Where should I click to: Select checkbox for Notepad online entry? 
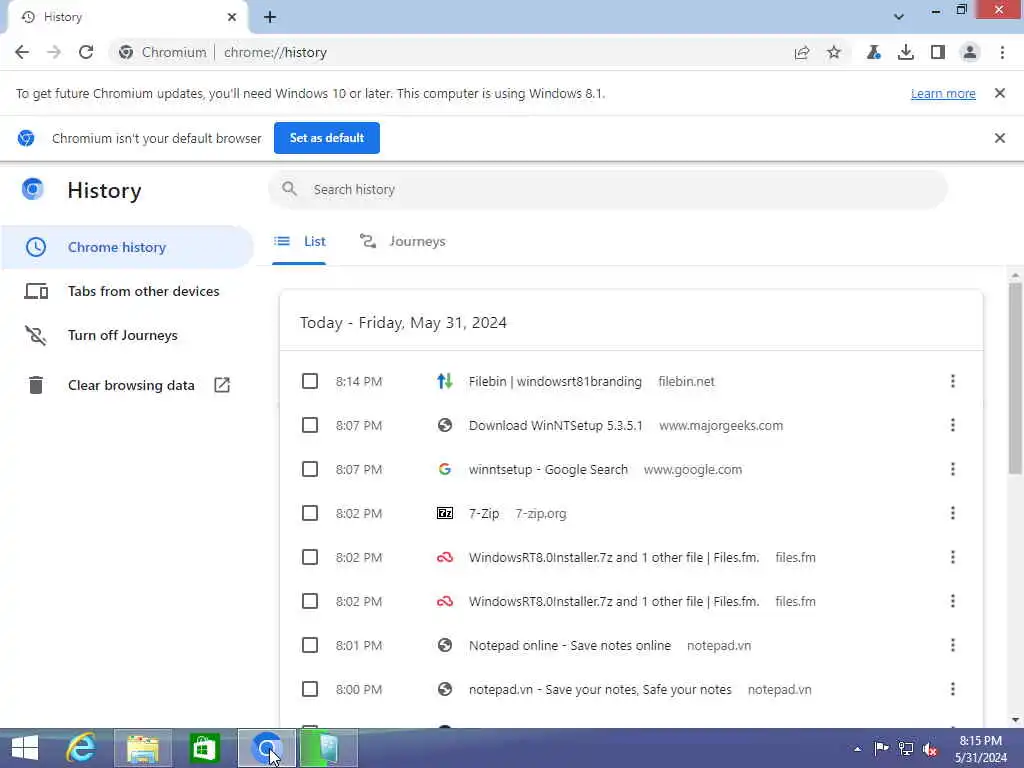click(310, 645)
